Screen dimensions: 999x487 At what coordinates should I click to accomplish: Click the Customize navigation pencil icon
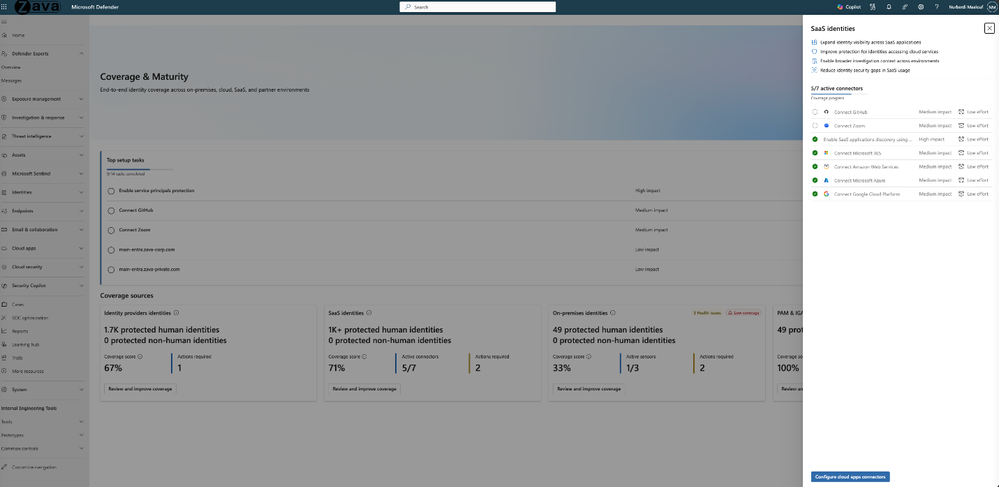tap(4, 467)
